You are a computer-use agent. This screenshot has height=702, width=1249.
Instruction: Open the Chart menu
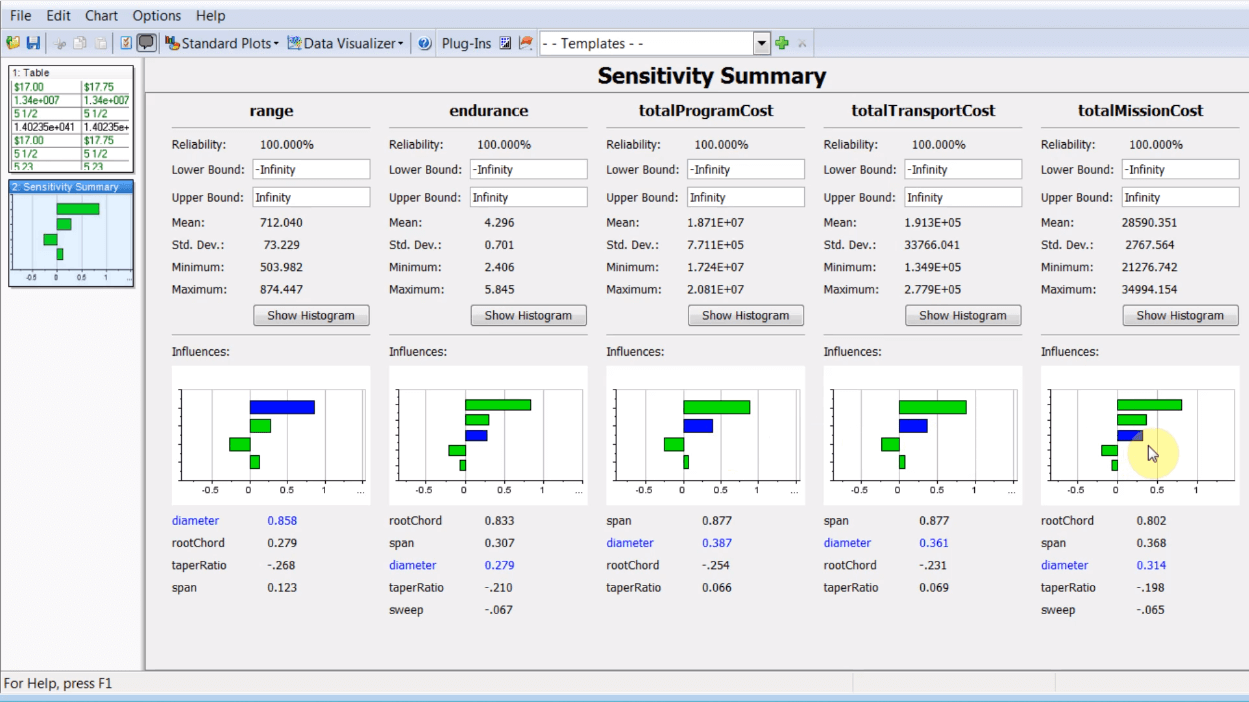pyautogui.click(x=101, y=16)
